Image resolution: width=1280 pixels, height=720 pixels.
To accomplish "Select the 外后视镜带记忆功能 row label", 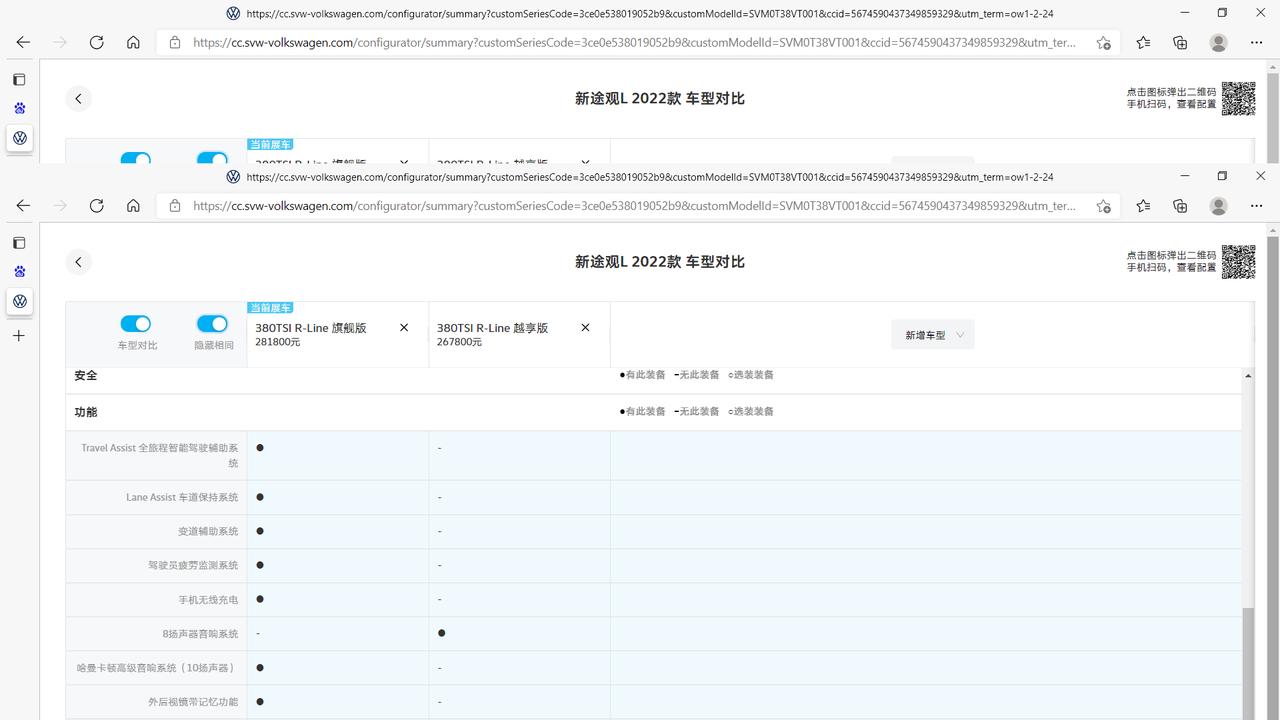I will click(x=193, y=702).
